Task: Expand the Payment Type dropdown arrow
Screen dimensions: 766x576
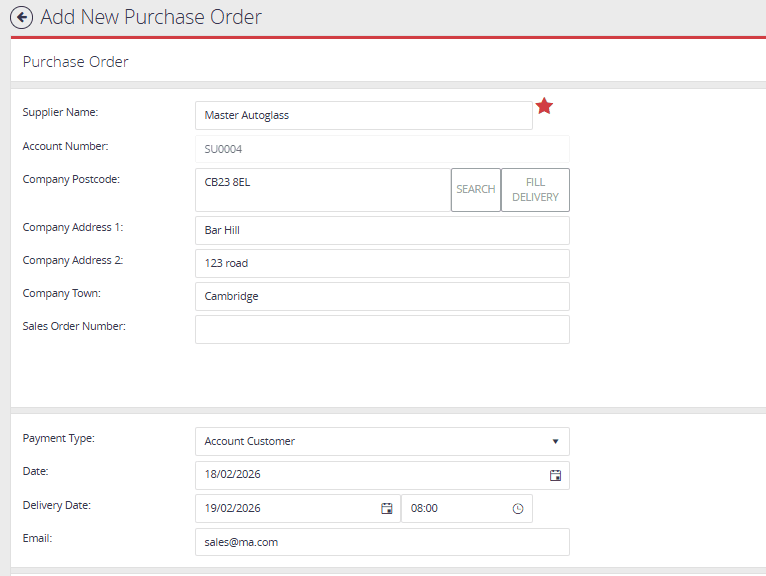Action: [x=555, y=441]
